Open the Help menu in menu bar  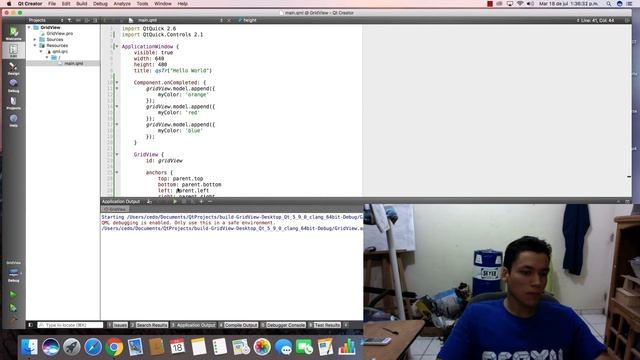pyautogui.click(x=182, y=4)
